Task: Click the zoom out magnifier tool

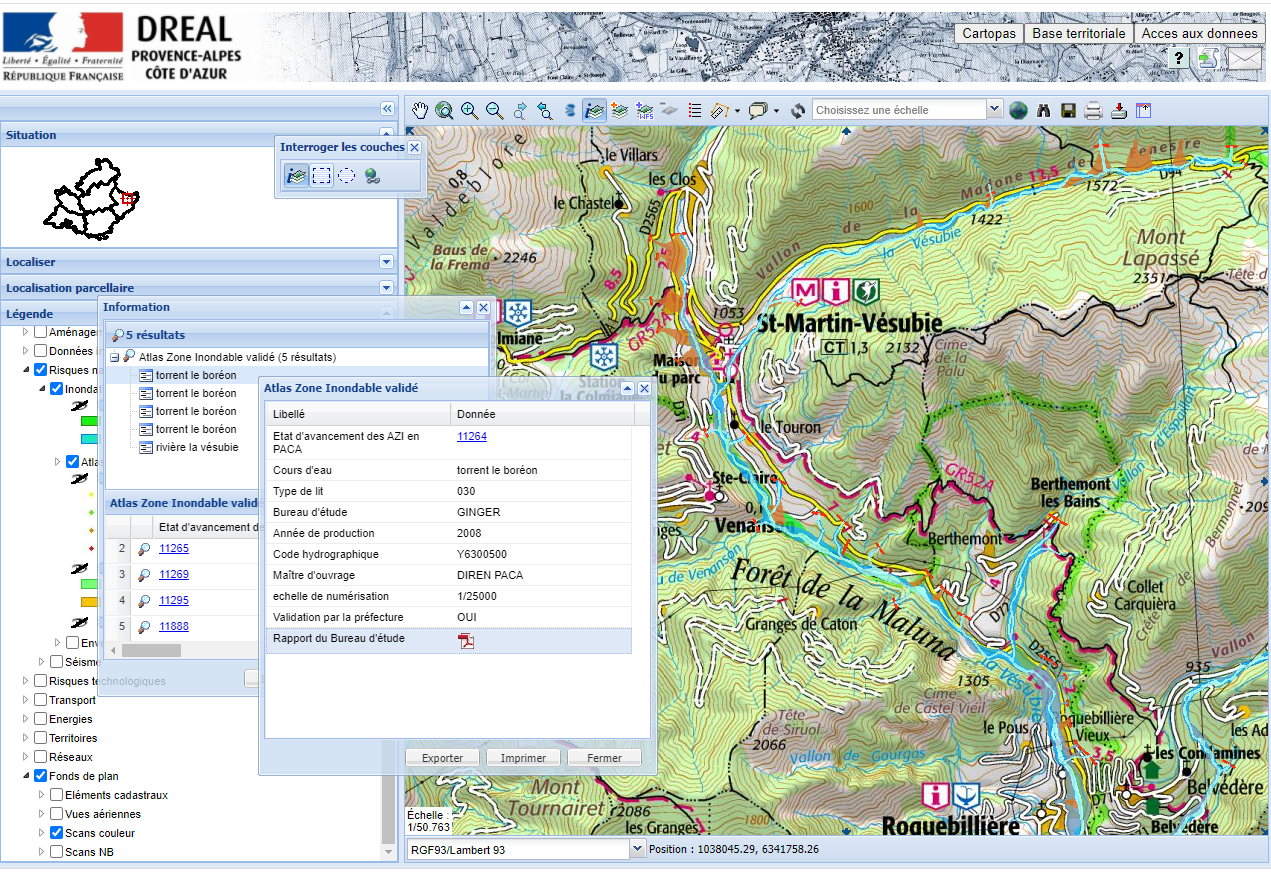Action: point(494,110)
